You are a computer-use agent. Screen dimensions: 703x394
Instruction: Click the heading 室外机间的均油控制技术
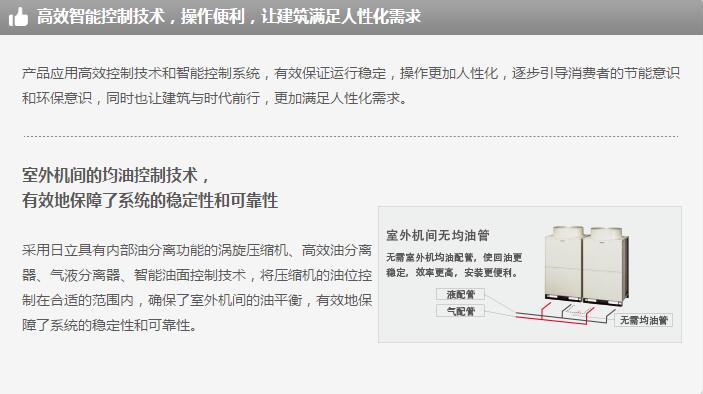coord(116,175)
